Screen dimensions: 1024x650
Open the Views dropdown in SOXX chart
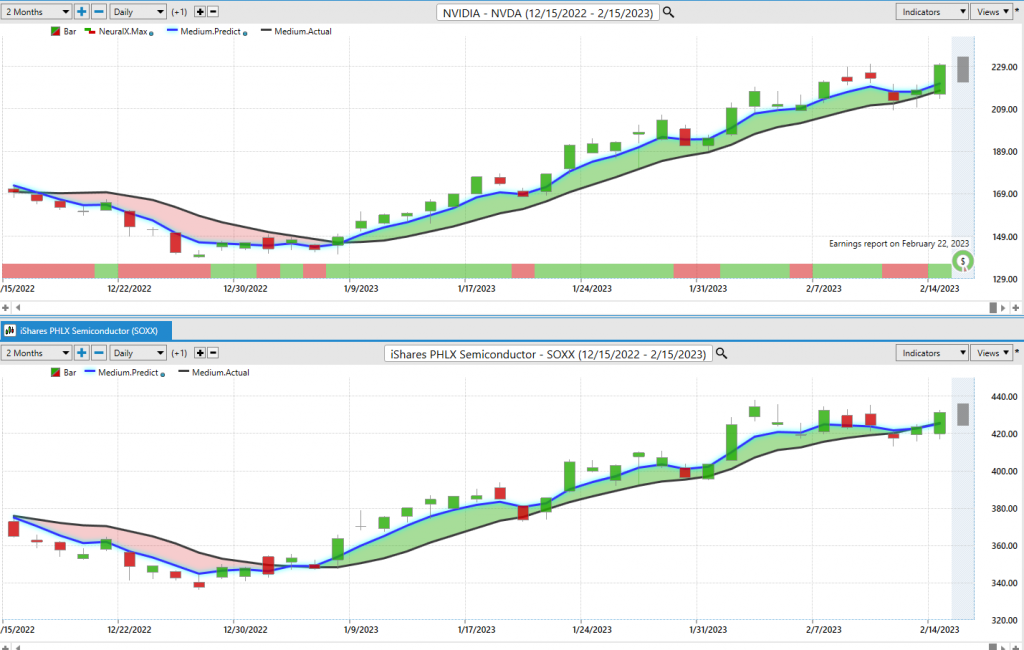coord(993,353)
